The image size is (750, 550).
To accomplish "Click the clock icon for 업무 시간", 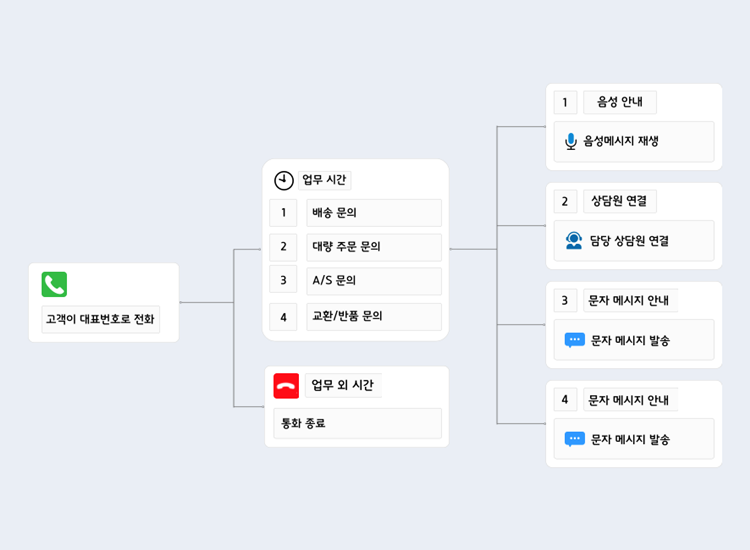I will pos(284,180).
